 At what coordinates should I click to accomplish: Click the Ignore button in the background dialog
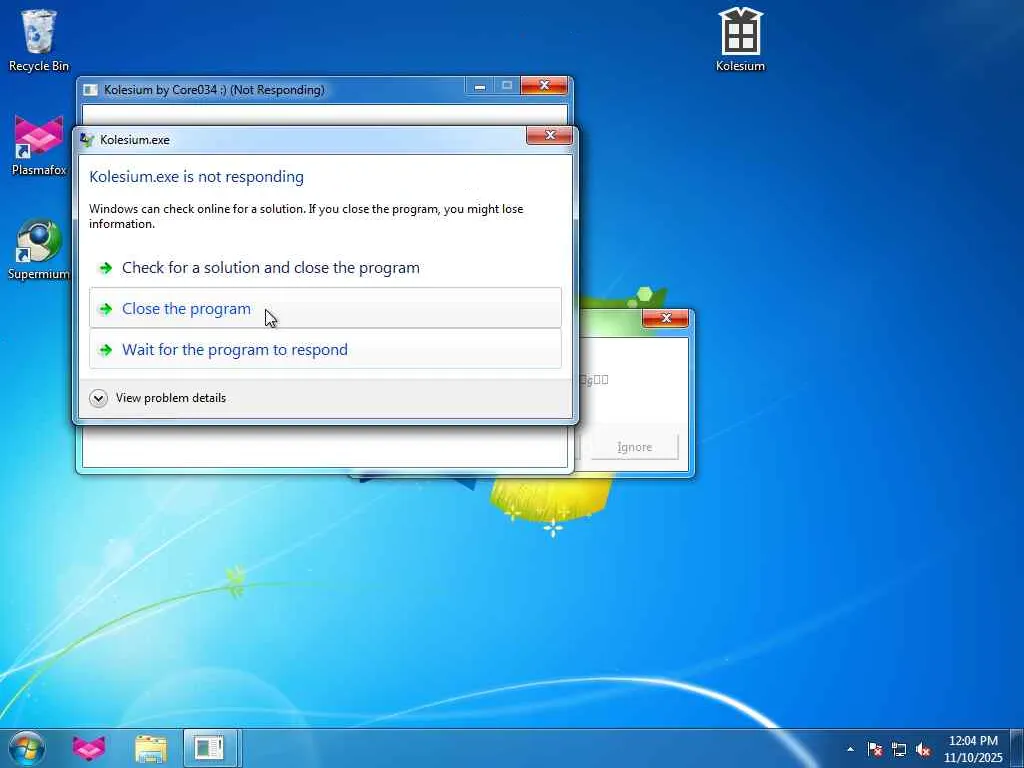(x=634, y=447)
